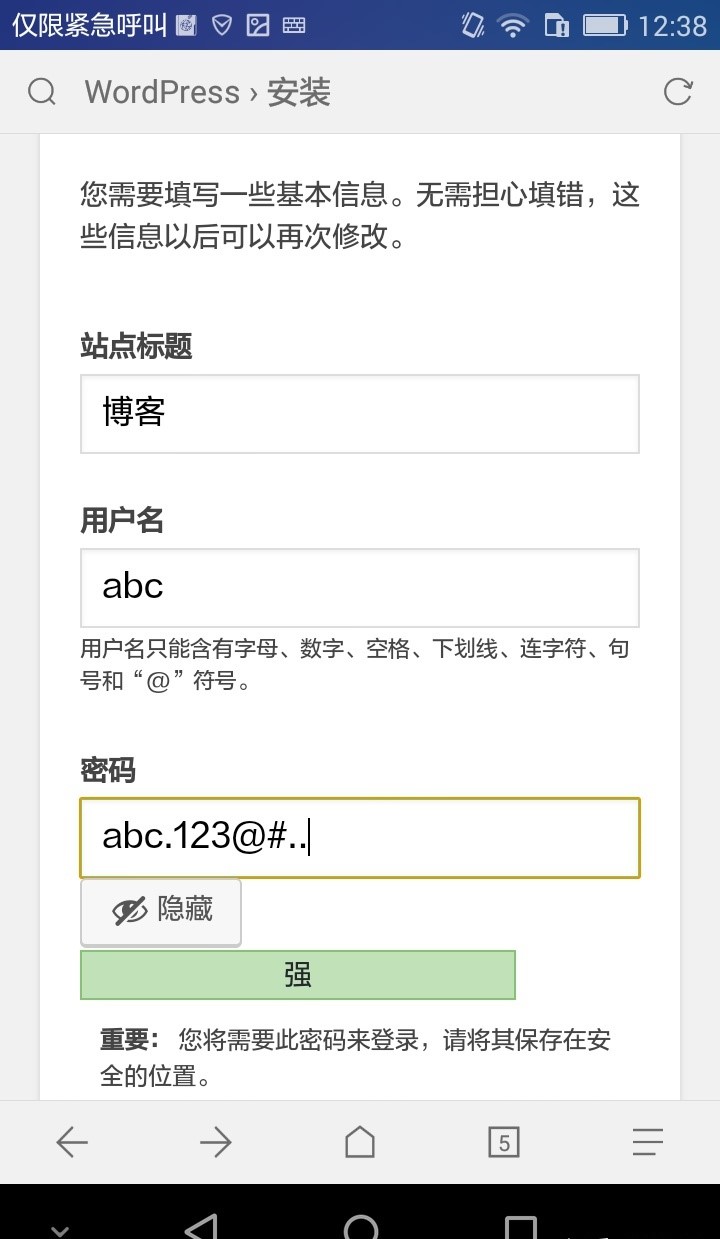Go forward with browser forward arrow
Viewport: 720px width, 1239px height.
[x=216, y=1142]
